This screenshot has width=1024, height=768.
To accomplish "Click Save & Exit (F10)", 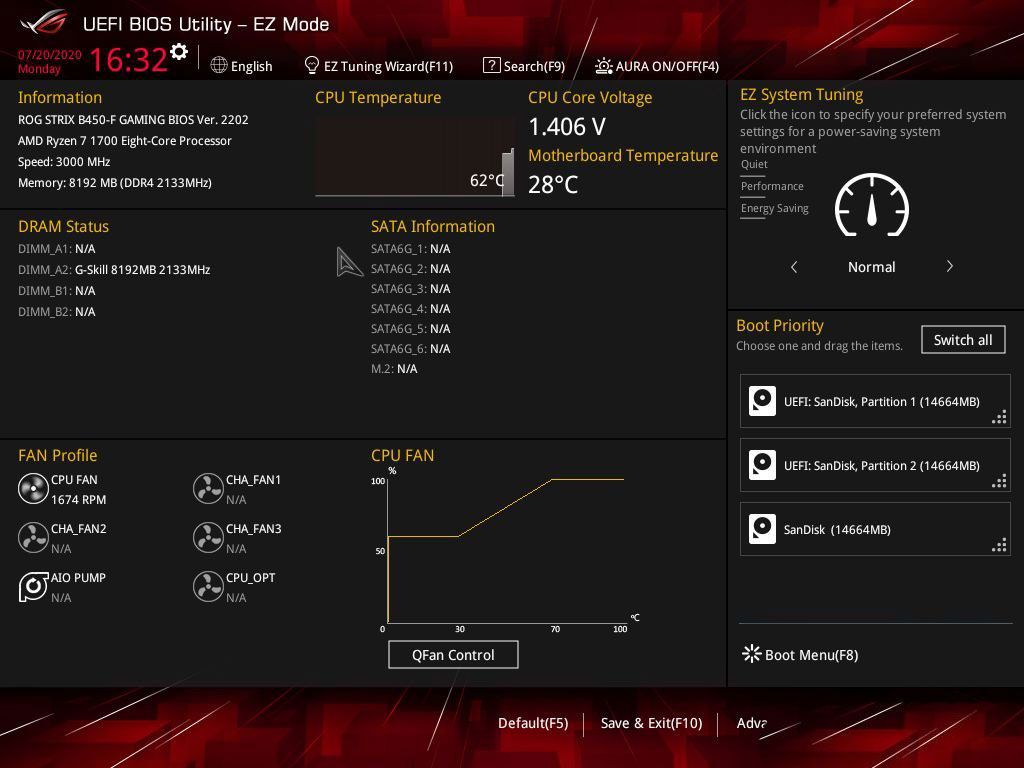I will (x=651, y=723).
